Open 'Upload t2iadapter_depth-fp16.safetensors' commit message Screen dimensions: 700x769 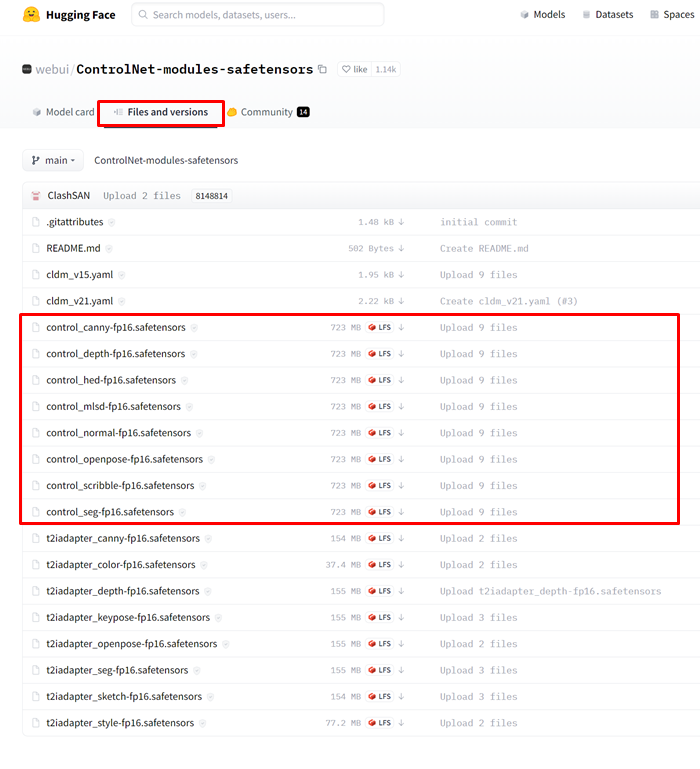550,591
